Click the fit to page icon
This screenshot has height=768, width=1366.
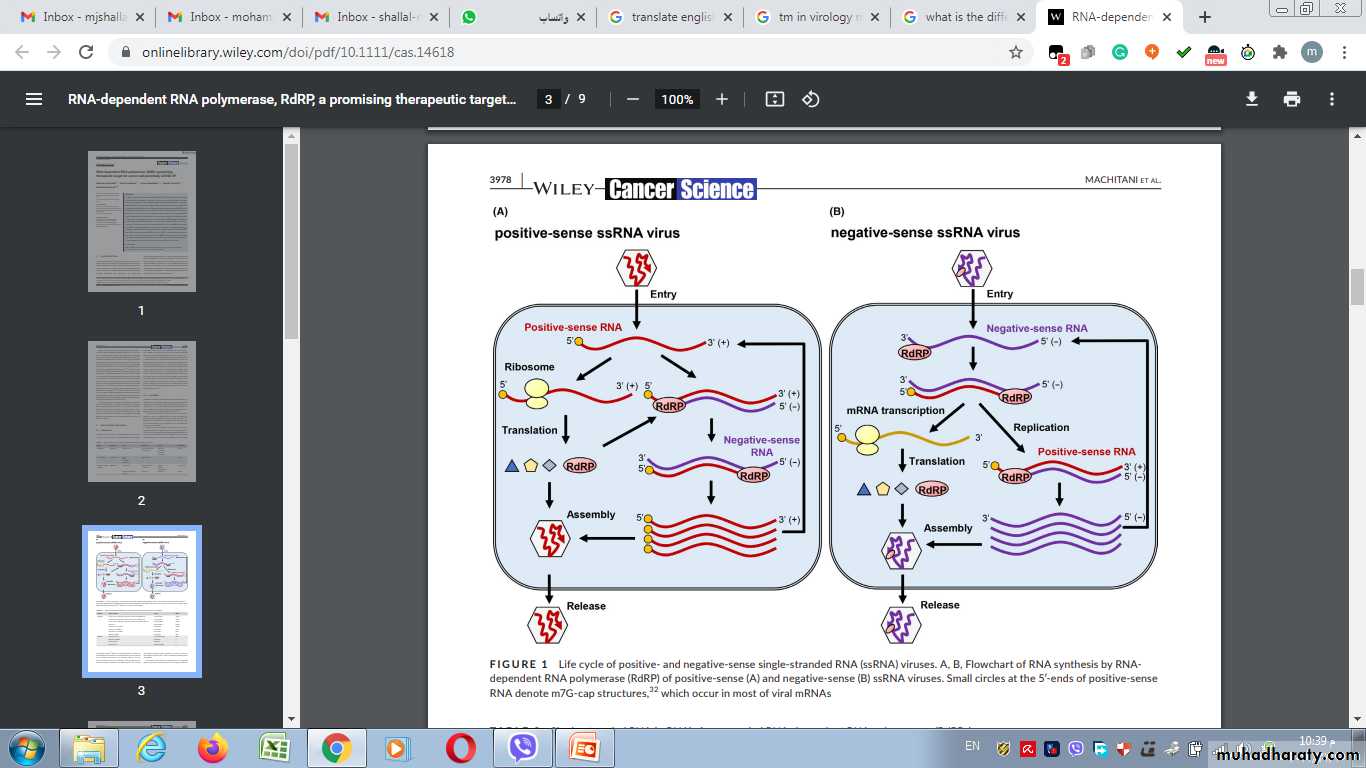[x=774, y=99]
